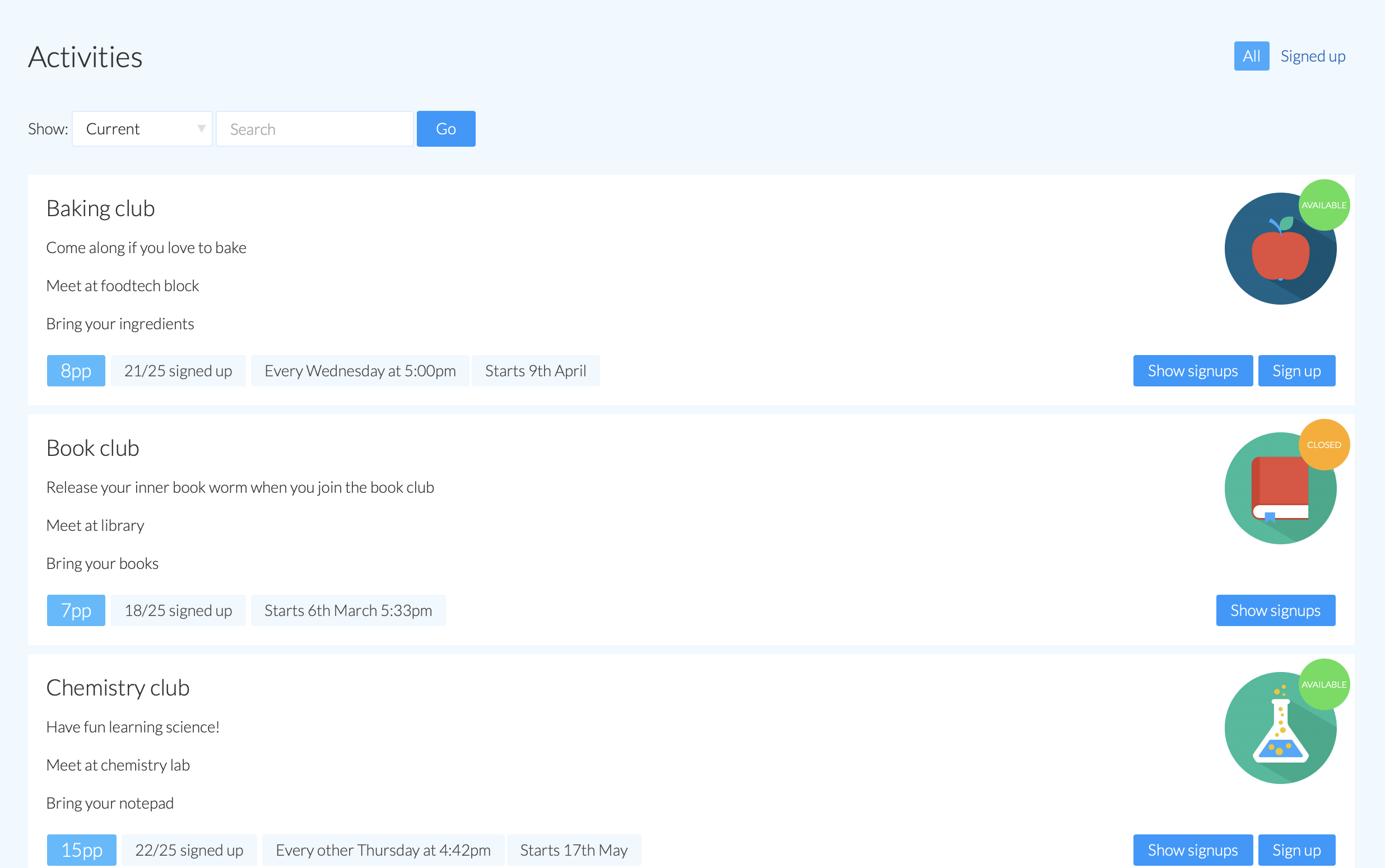Show signups for Book club
The width and height of the screenshot is (1385, 868).
1275,610
